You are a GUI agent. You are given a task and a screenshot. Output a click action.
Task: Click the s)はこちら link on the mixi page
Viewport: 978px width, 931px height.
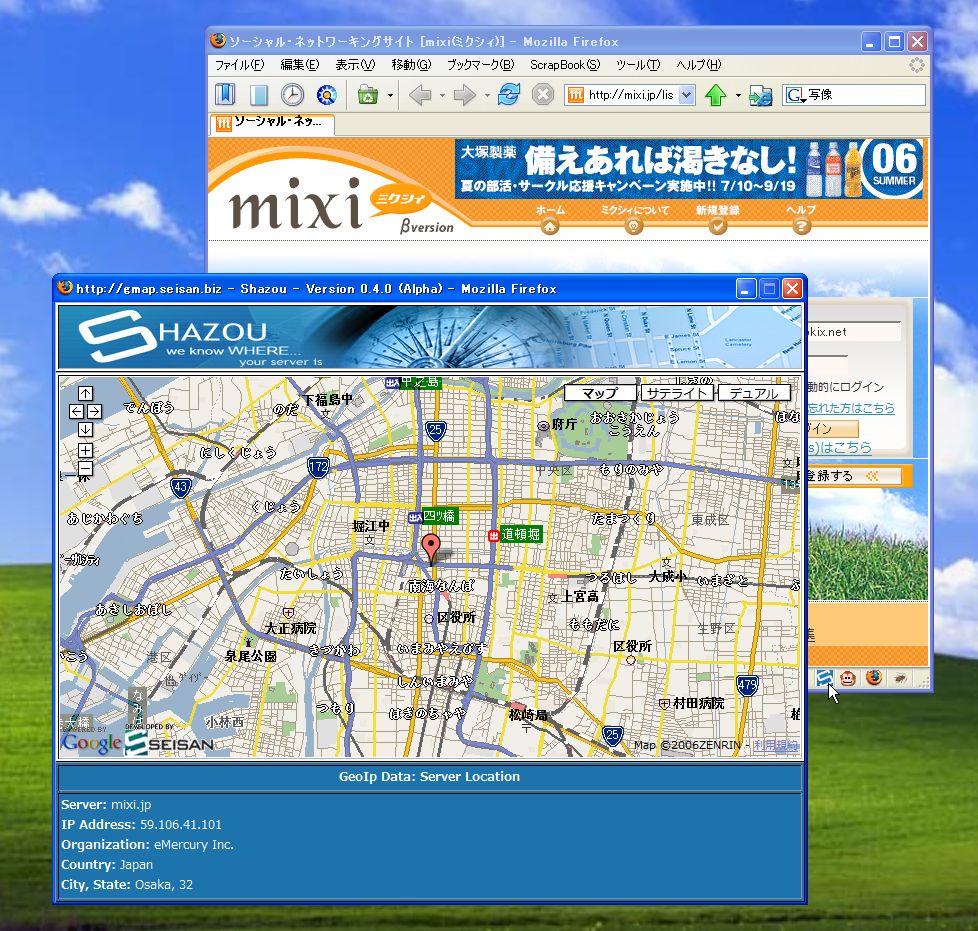click(x=839, y=447)
